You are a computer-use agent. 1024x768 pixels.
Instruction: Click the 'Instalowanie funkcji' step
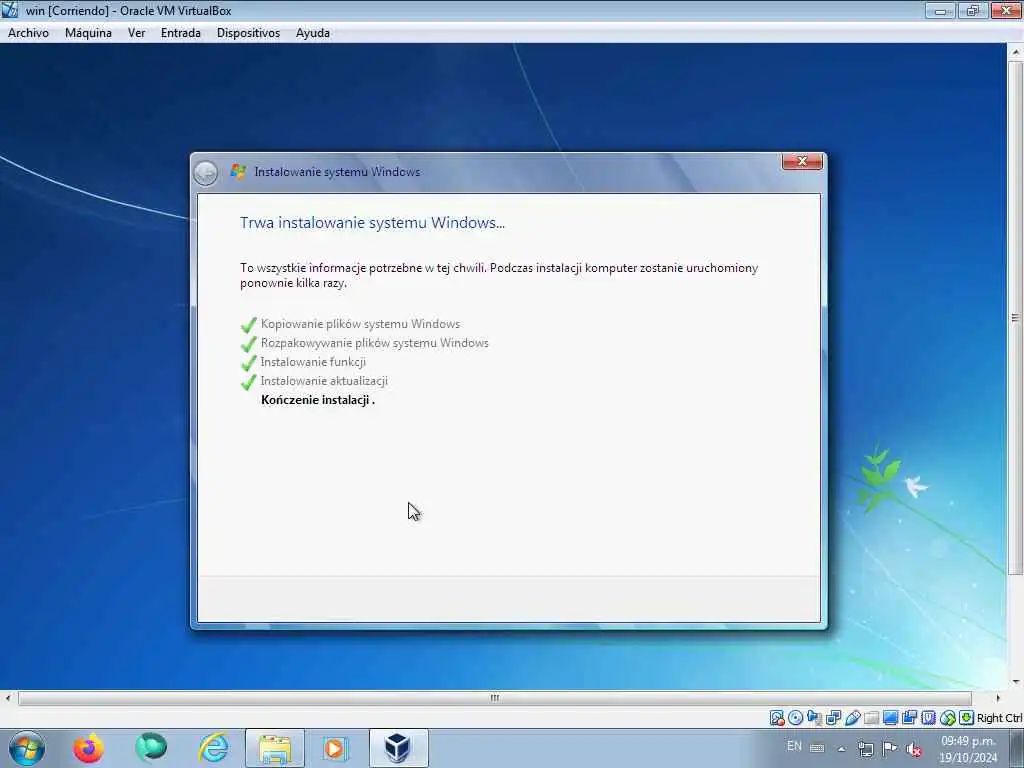click(x=313, y=362)
